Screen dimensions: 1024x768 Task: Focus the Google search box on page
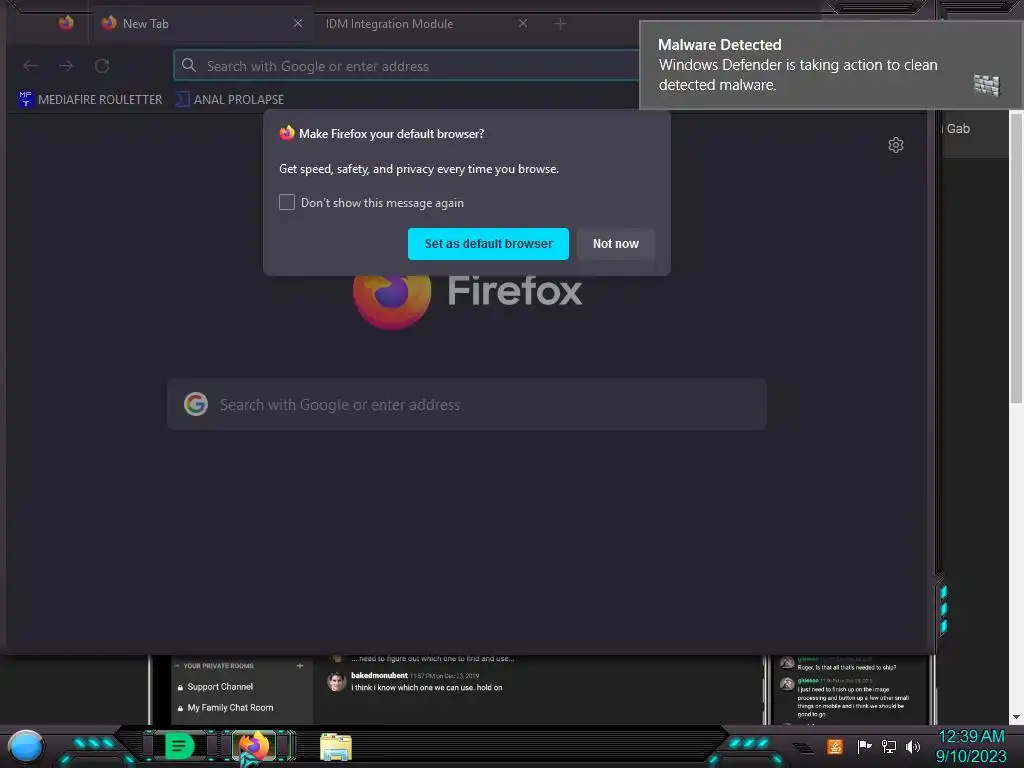tap(467, 404)
